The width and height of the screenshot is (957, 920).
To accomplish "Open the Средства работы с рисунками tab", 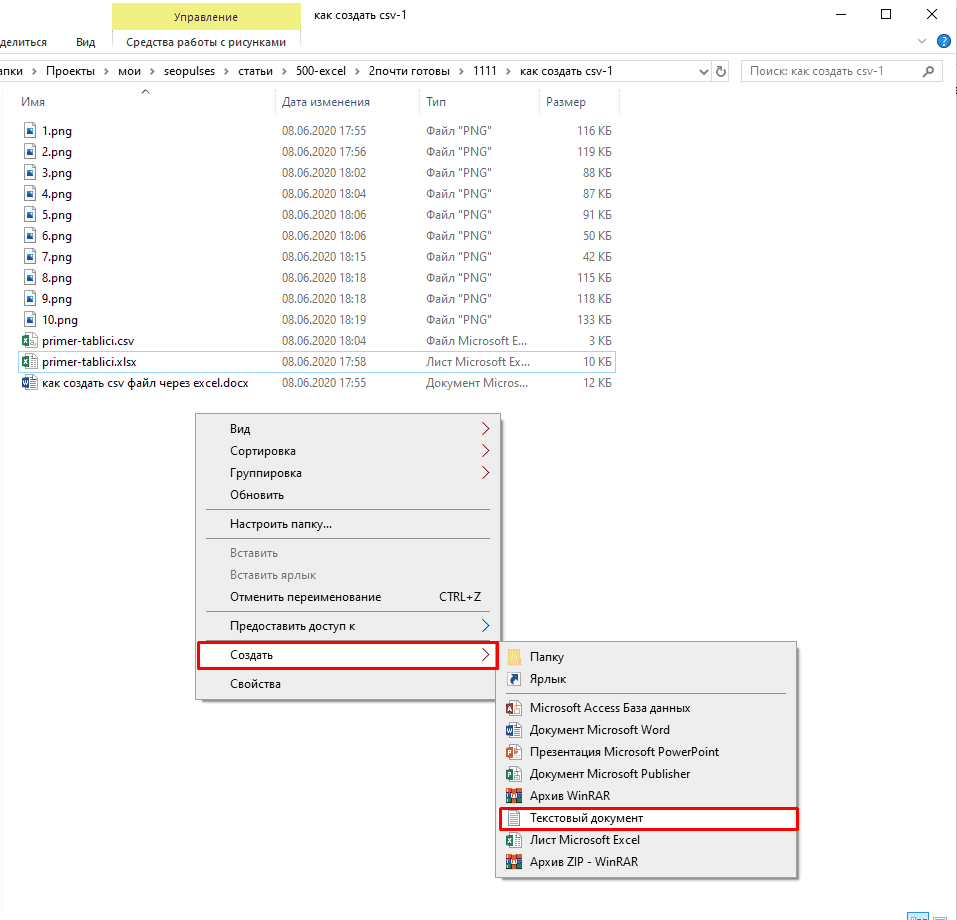I will 206,42.
